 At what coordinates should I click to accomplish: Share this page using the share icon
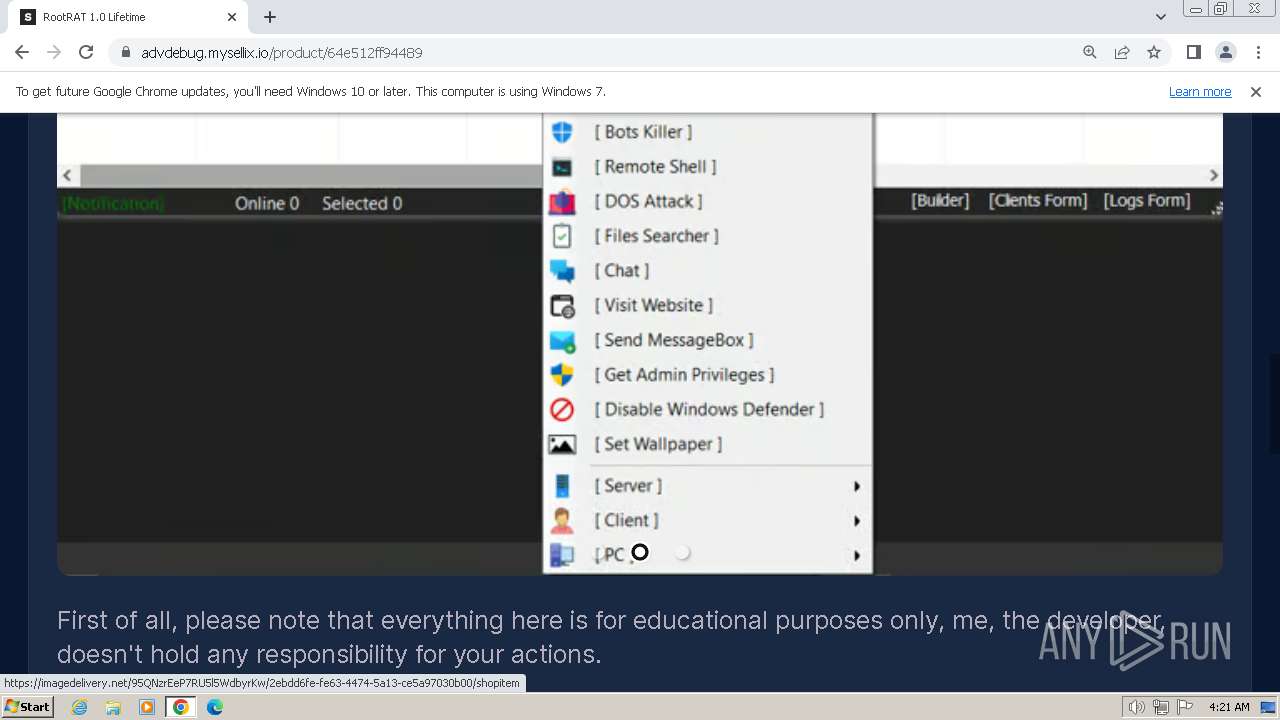coord(1122,53)
